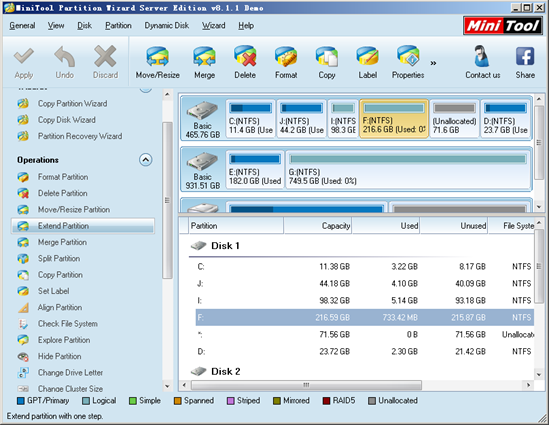
Task: Launch Copy Disk Wizard
Action: pos(67,120)
